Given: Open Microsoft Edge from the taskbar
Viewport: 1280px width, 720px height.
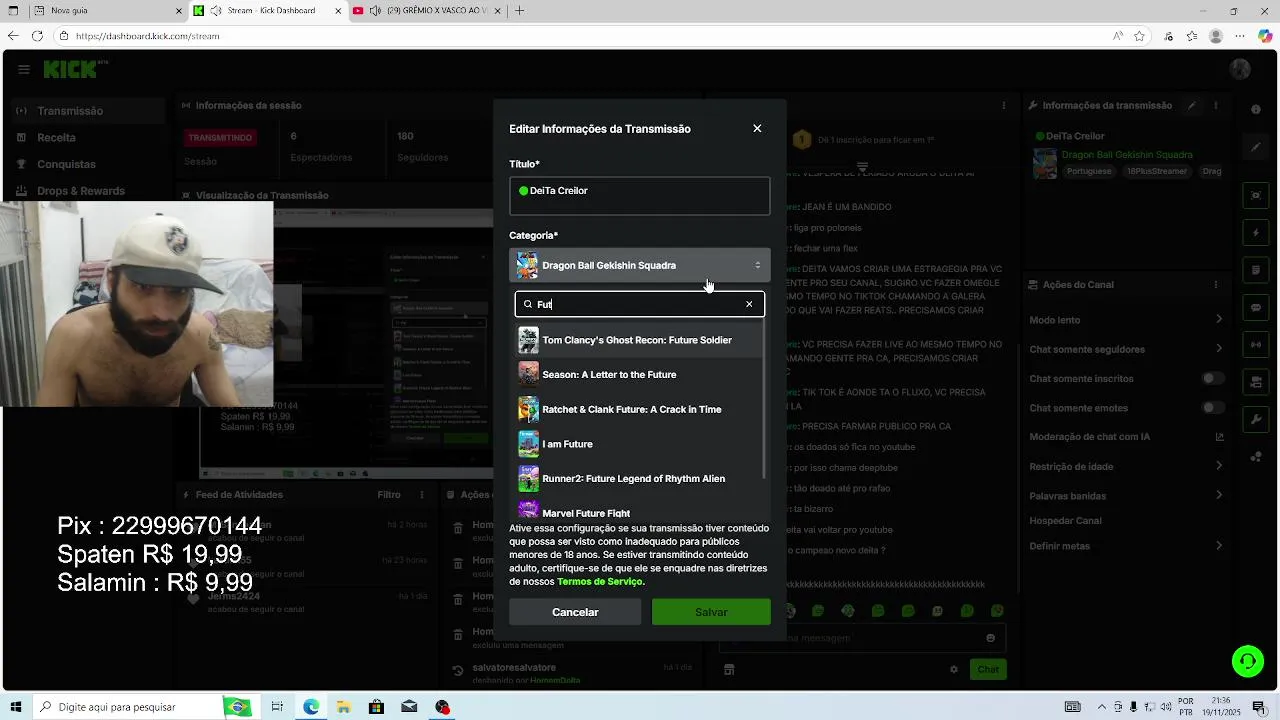Looking at the screenshot, I should tap(311, 707).
